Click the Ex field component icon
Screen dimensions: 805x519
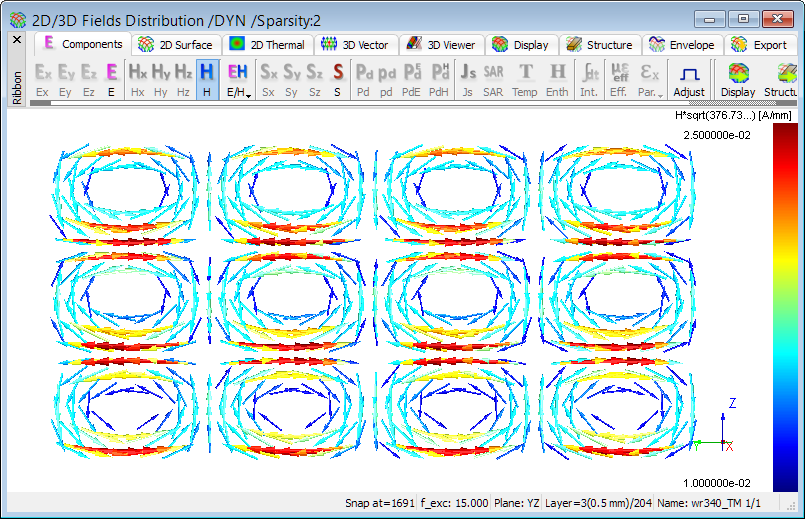(x=42, y=78)
